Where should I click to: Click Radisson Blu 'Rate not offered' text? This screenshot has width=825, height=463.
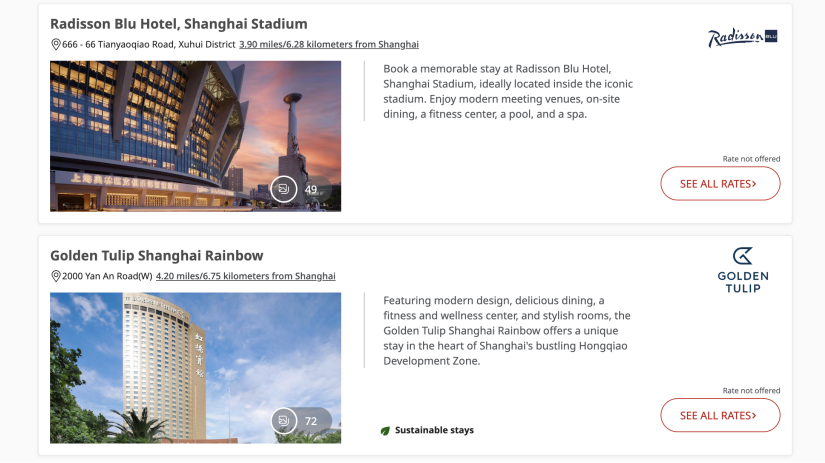[x=751, y=158]
